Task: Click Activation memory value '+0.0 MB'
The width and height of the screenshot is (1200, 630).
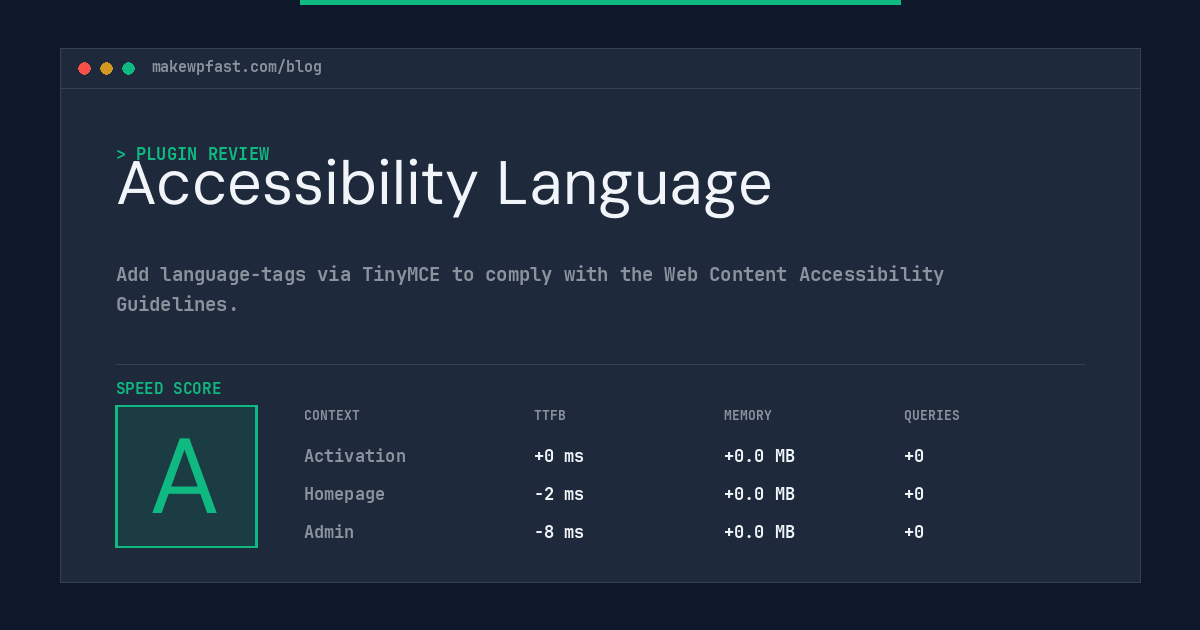Action: point(759,456)
